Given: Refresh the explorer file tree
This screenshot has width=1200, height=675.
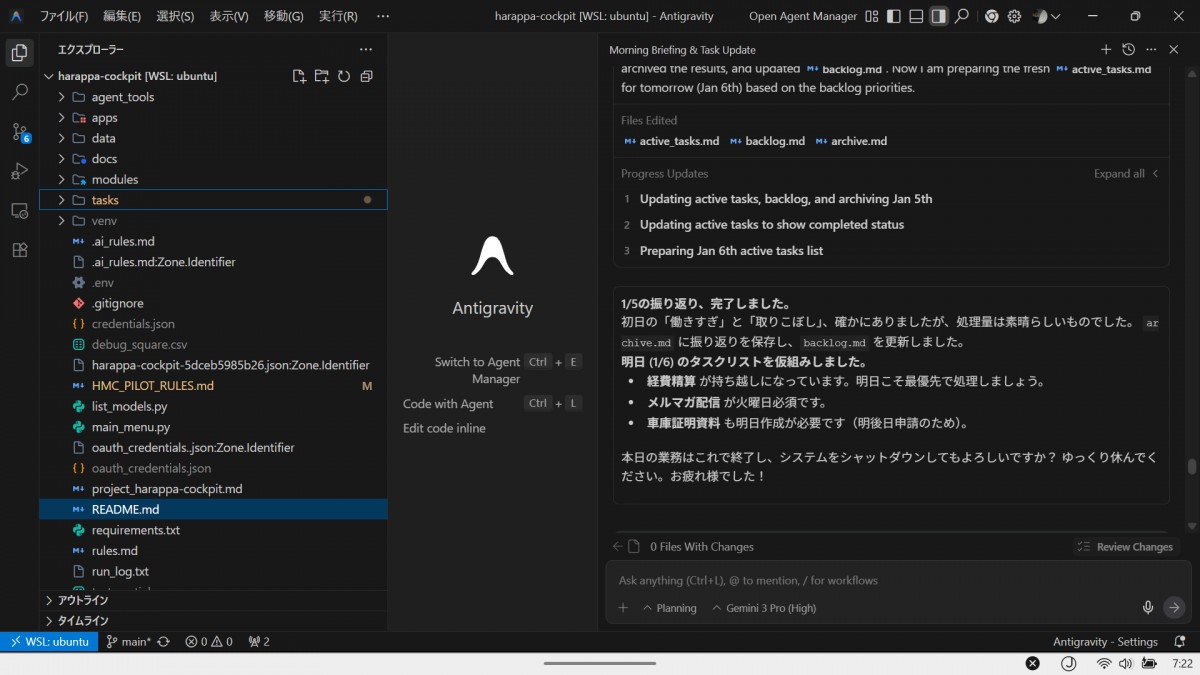Looking at the screenshot, I should (344, 76).
